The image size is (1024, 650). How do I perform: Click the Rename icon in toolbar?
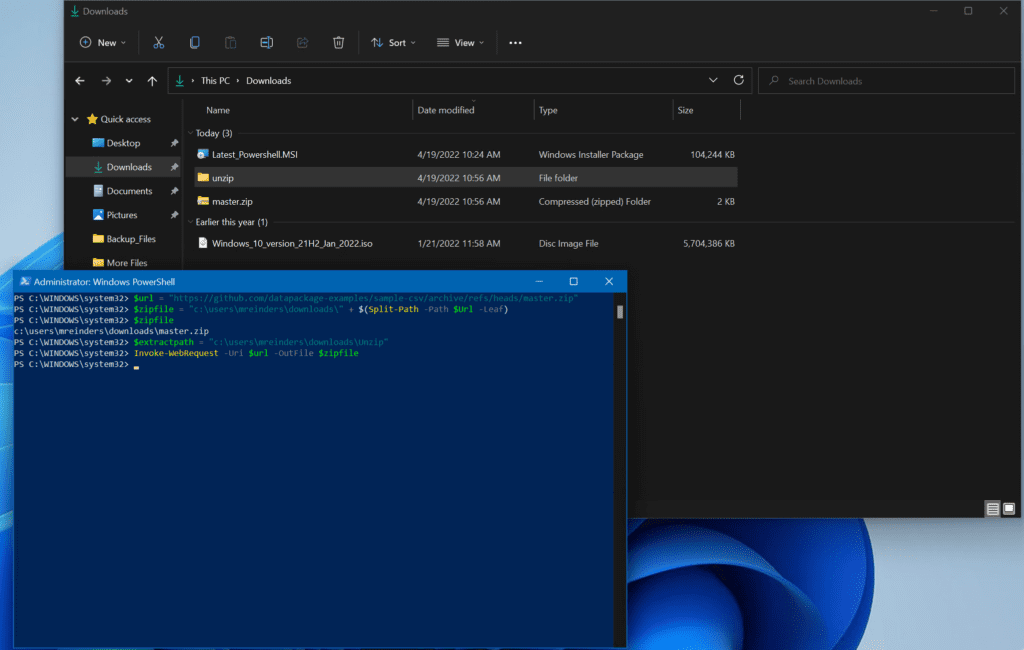click(x=266, y=43)
